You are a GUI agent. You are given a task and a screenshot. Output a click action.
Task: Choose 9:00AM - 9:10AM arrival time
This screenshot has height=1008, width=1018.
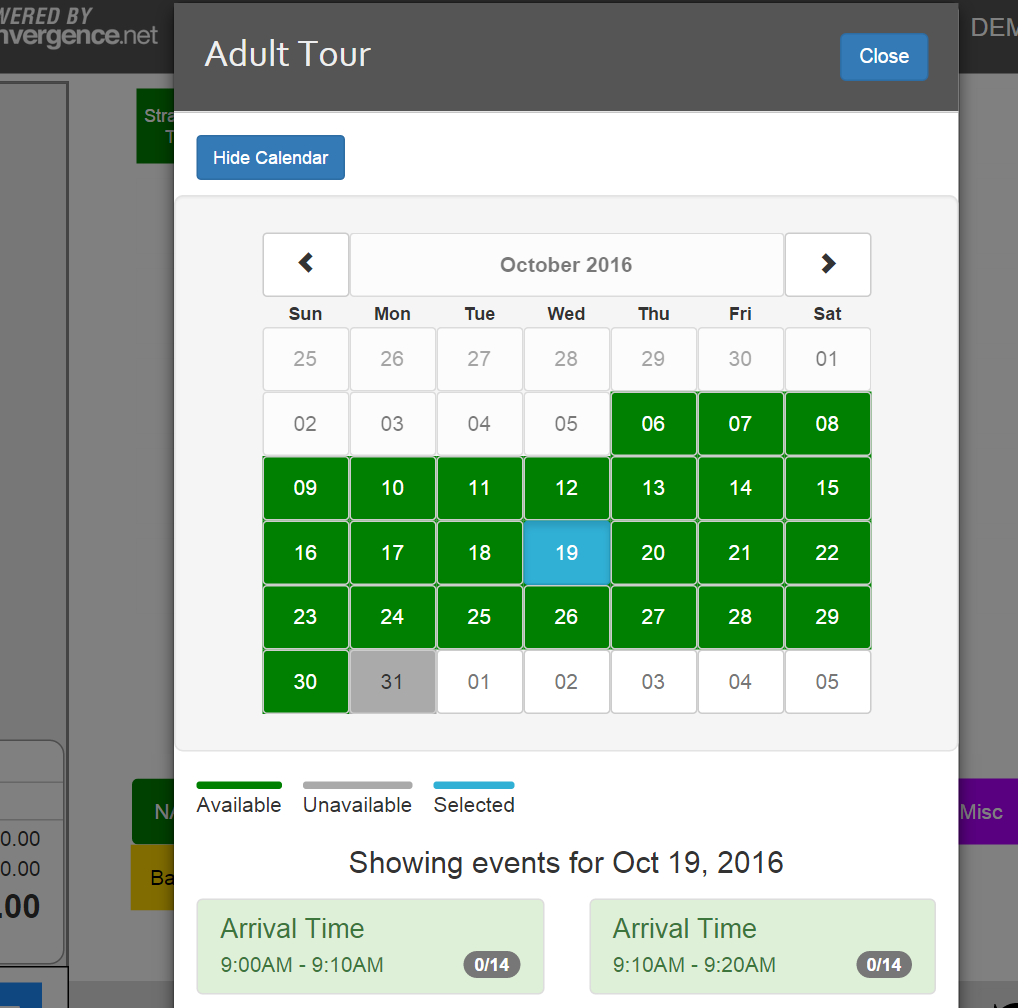pyautogui.click(x=370, y=946)
